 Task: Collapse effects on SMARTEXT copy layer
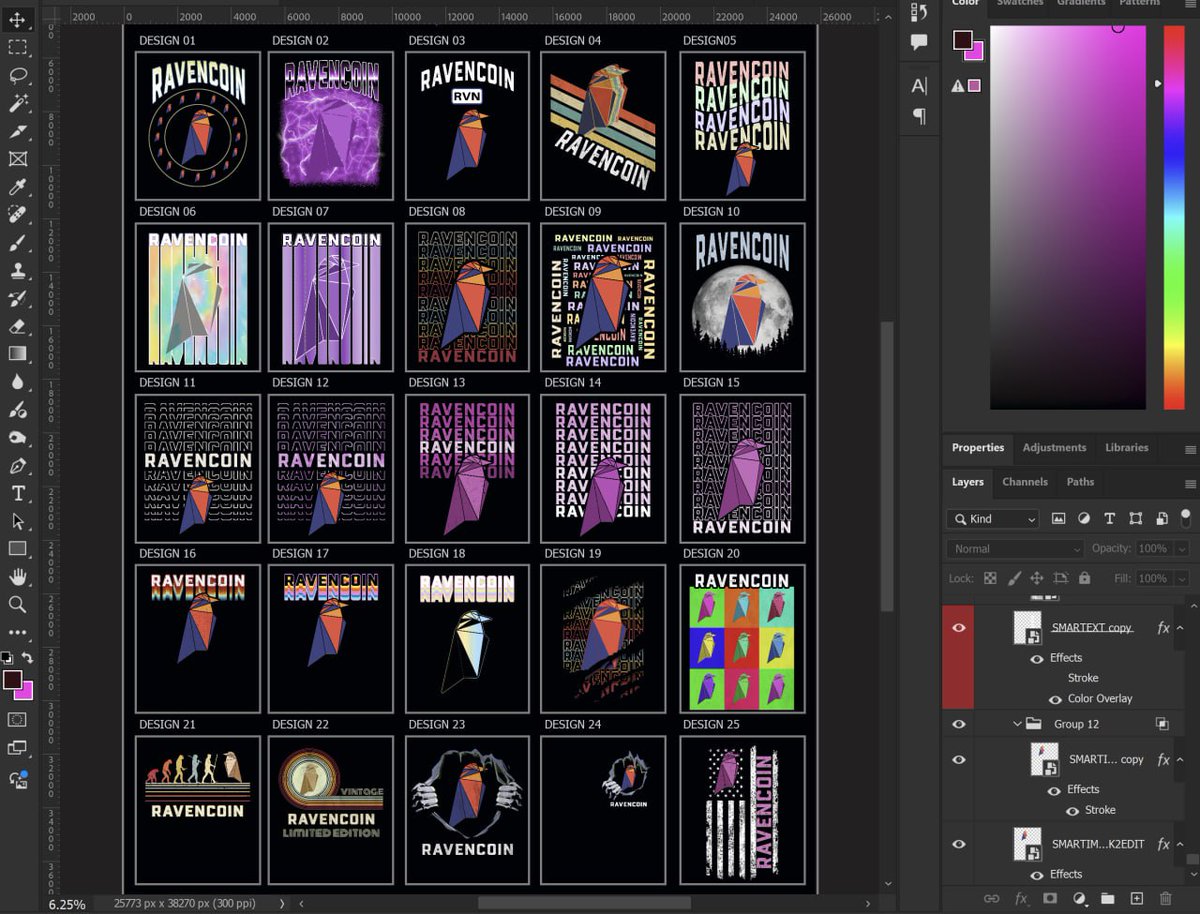pyautogui.click(x=1181, y=628)
